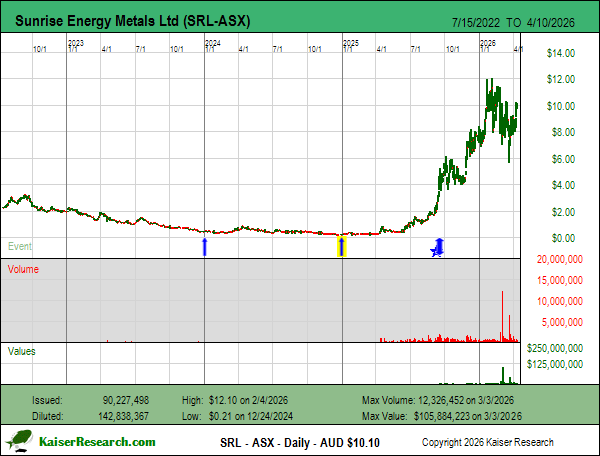Click the $125,000,000 values axis label
The width and height of the screenshot is (600, 456).
[x=555, y=364]
